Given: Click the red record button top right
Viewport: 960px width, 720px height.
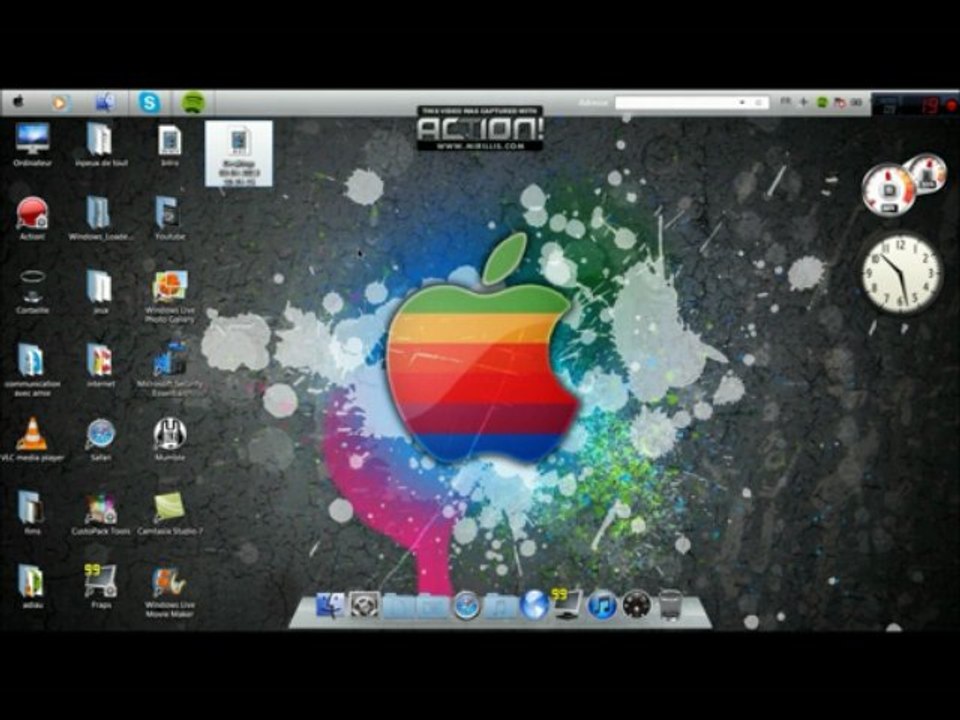Looking at the screenshot, I should point(951,105).
